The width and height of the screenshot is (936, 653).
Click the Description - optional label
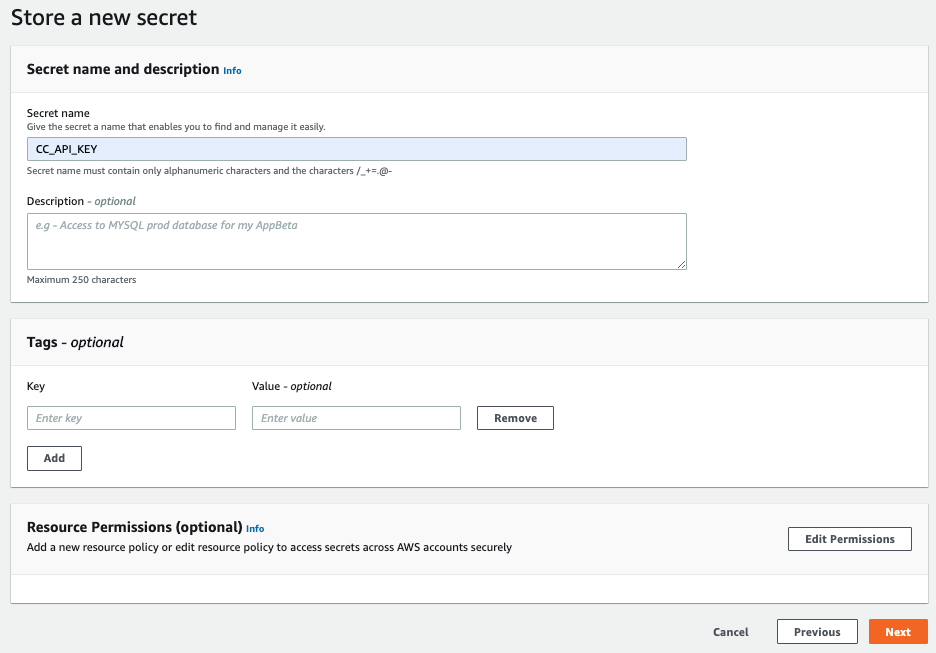(81, 201)
